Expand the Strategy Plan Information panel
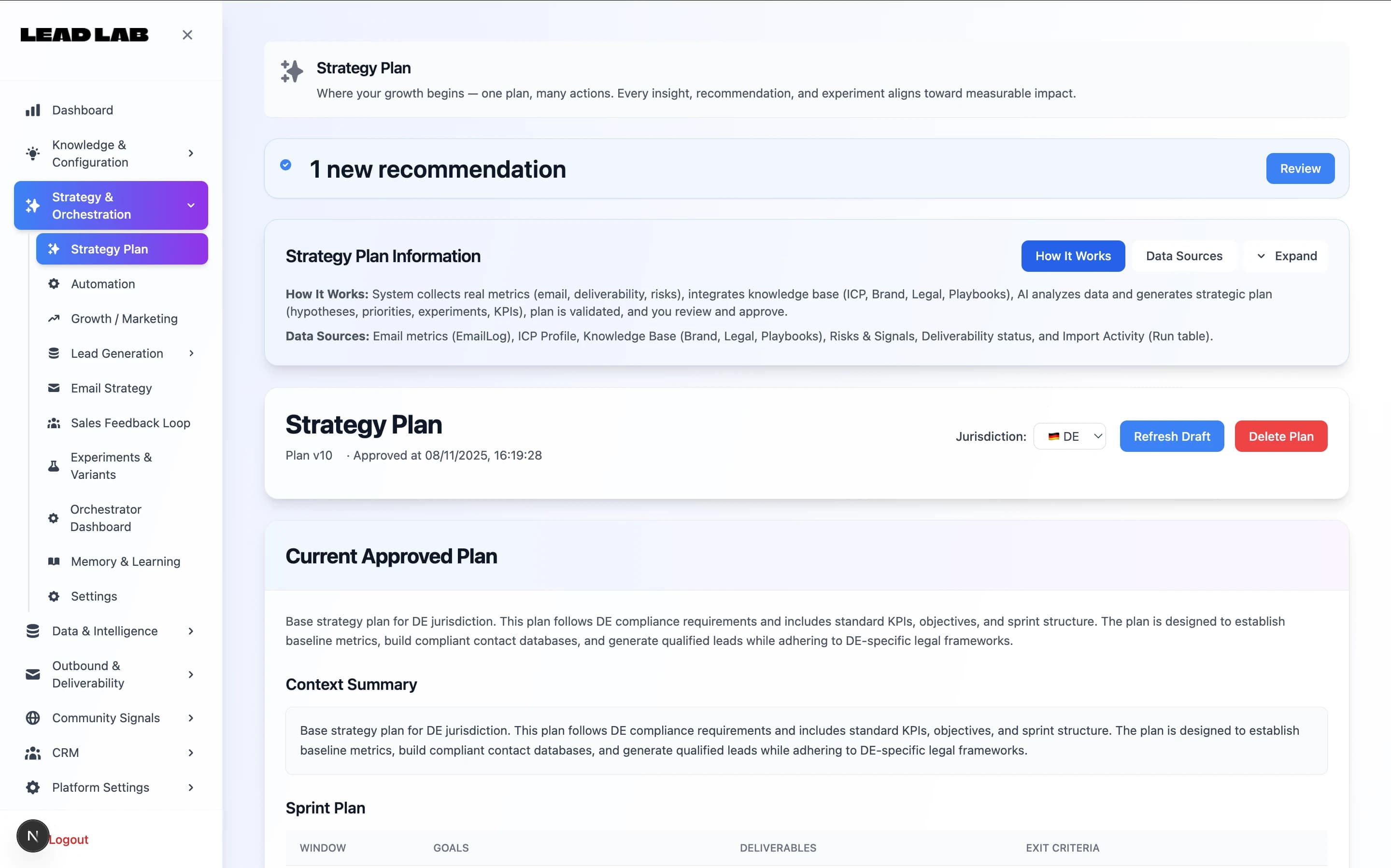This screenshot has height=868, width=1391. click(x=1287, y=256)
